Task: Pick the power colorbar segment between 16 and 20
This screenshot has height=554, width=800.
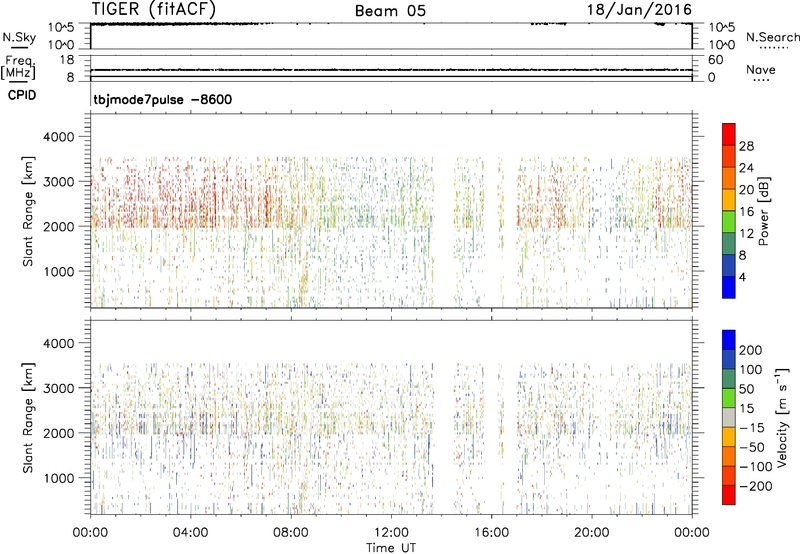Action: point(729,200)
